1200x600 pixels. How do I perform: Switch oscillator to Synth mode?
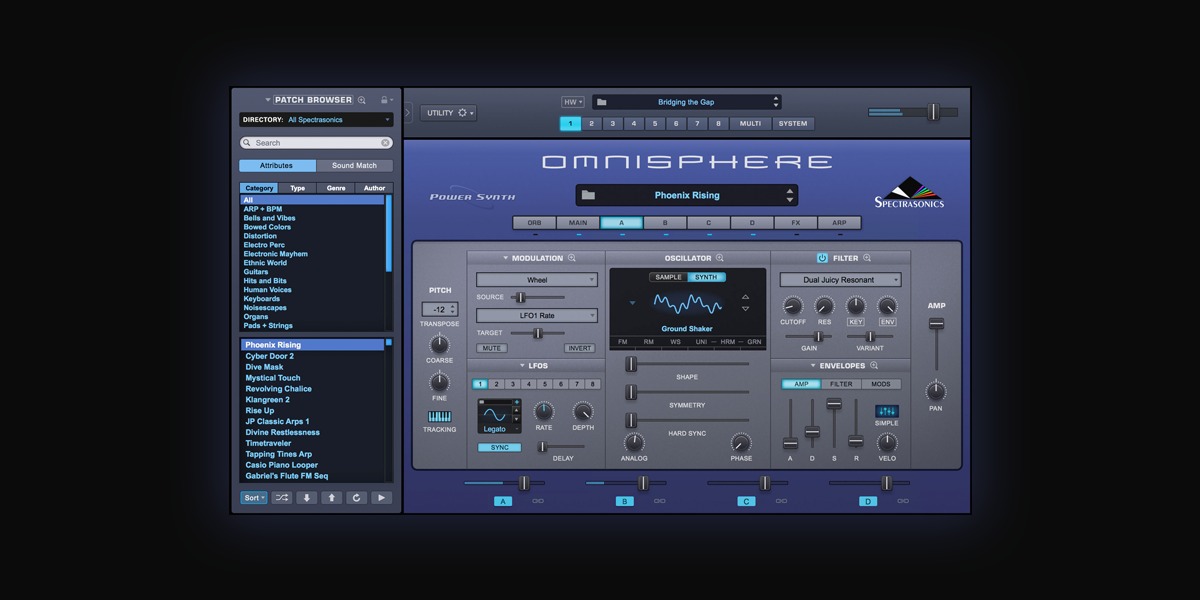[x=706, y=277]
